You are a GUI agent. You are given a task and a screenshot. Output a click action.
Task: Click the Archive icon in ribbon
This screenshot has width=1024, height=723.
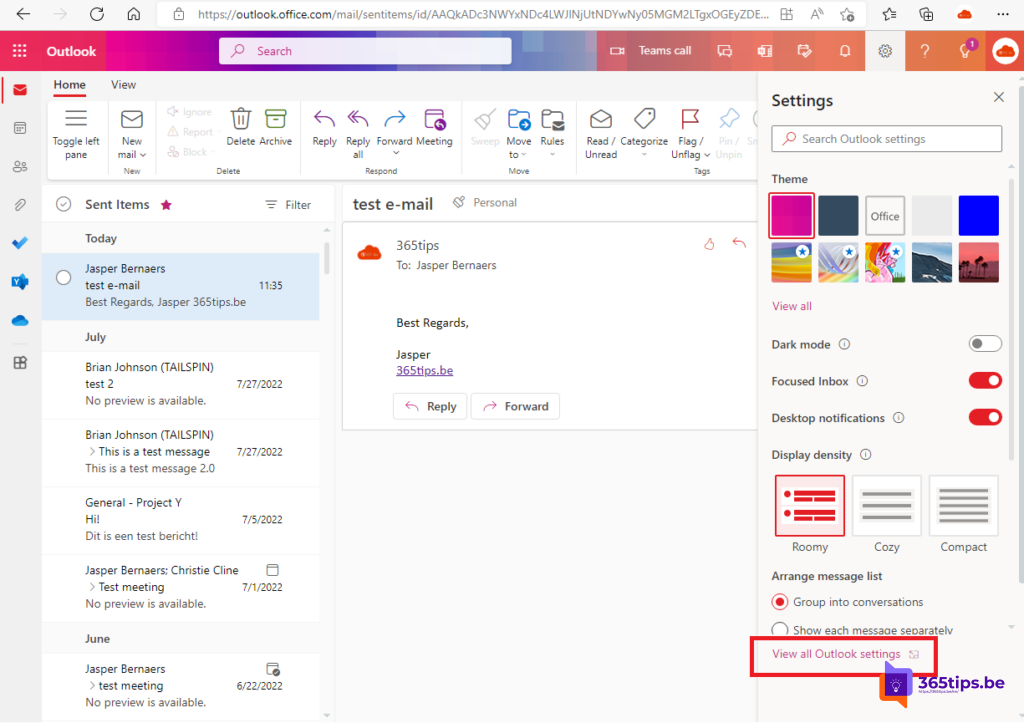pos(275,120)
